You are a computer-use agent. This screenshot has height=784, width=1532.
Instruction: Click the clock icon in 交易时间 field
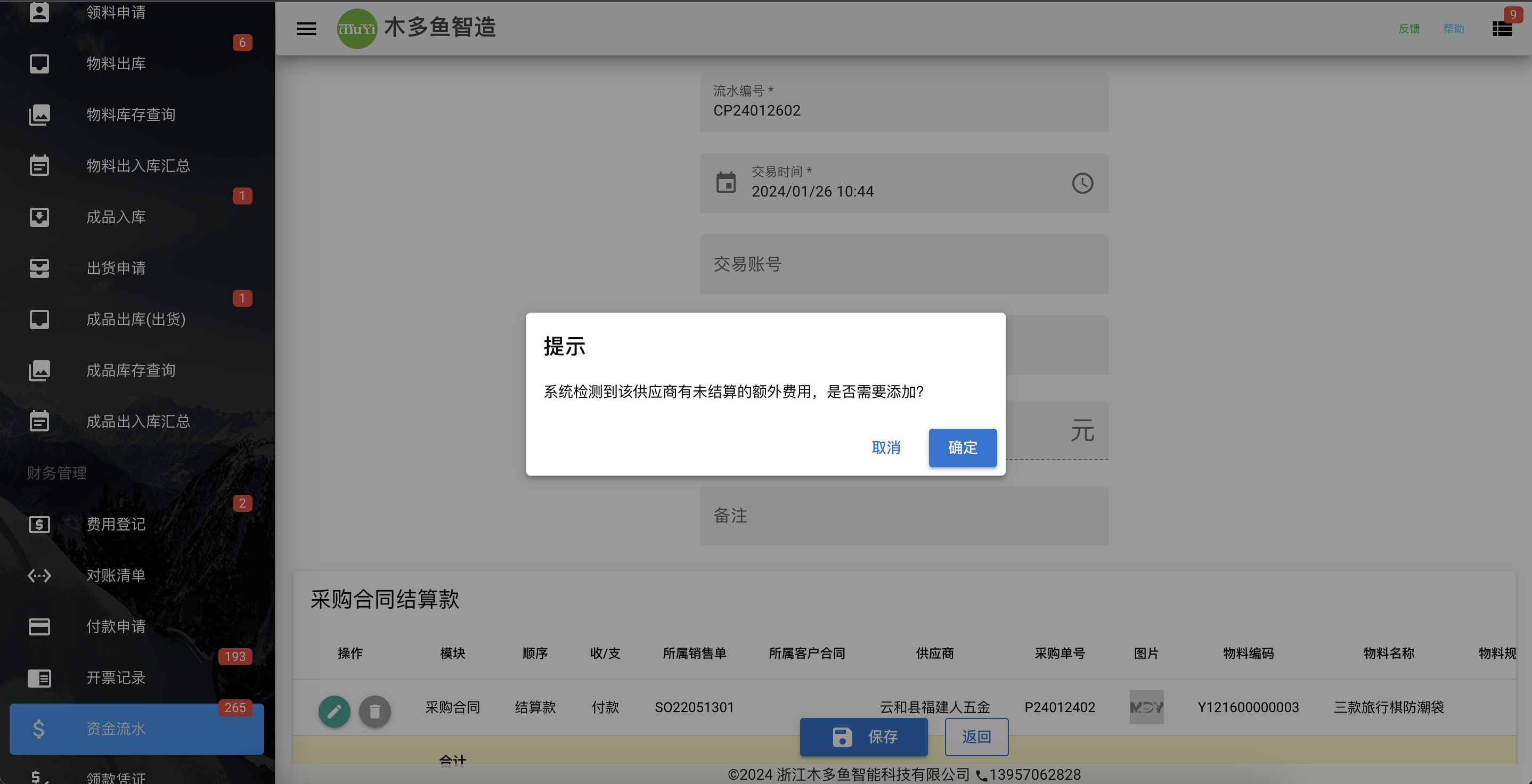click(x=1082, y=183)
